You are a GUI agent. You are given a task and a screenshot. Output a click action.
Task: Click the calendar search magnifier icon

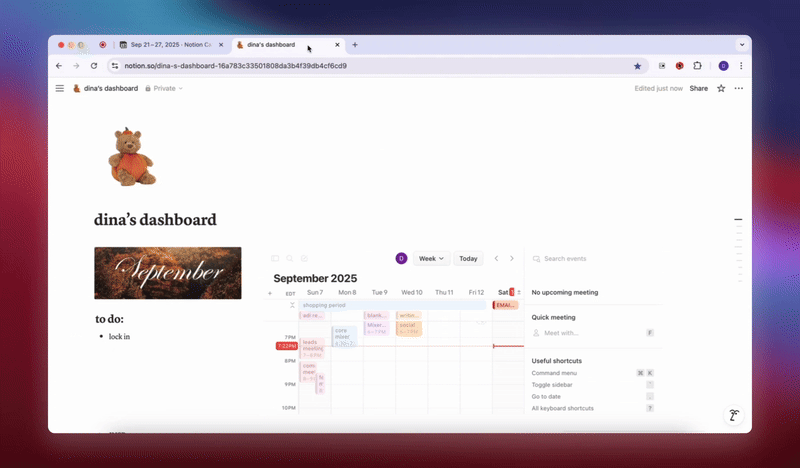[290, 258]
